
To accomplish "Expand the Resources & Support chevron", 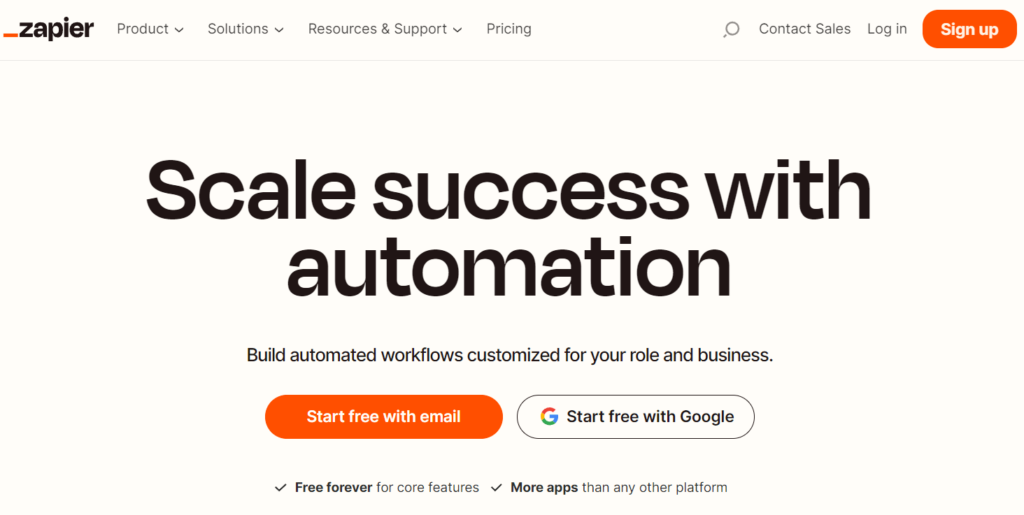I will tap(457, 30).
